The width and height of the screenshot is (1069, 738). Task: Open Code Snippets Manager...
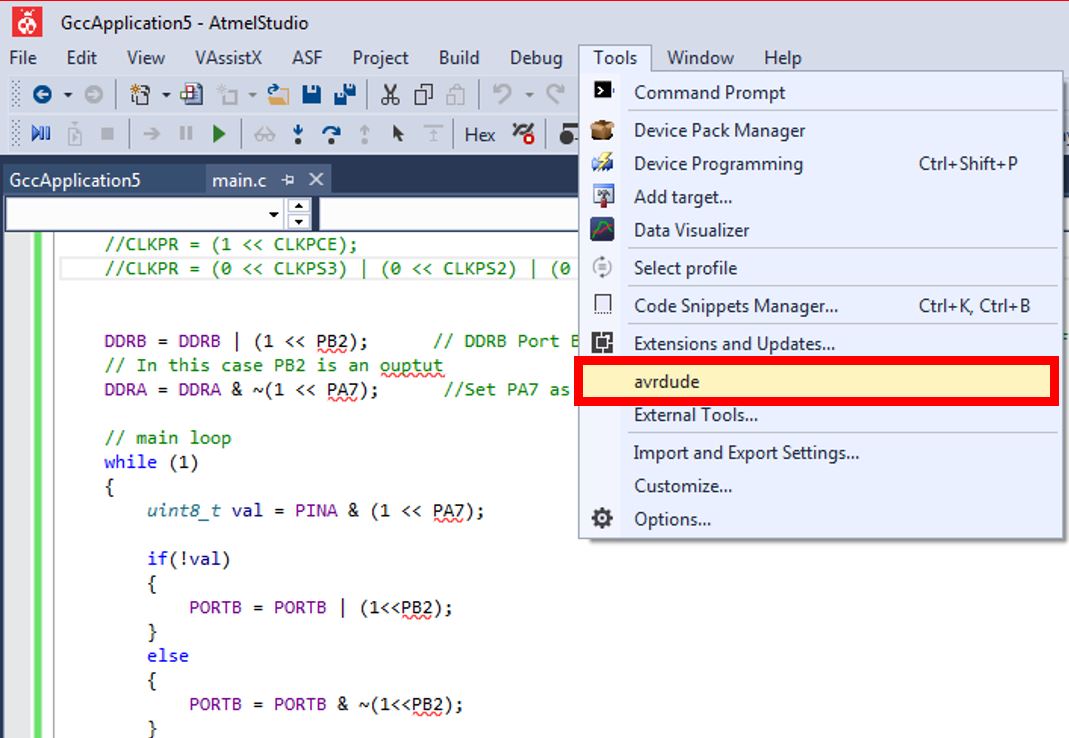[820, 306]
